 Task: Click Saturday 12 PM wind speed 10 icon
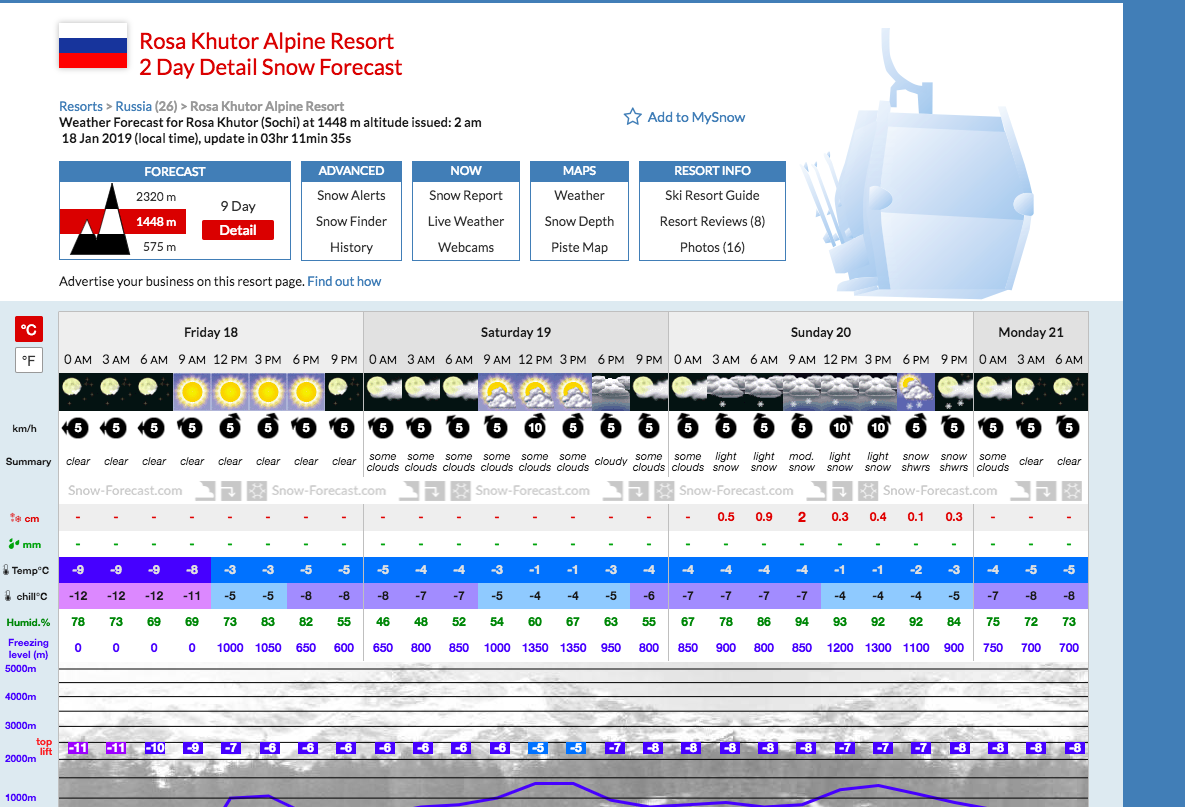coord(535,427)
